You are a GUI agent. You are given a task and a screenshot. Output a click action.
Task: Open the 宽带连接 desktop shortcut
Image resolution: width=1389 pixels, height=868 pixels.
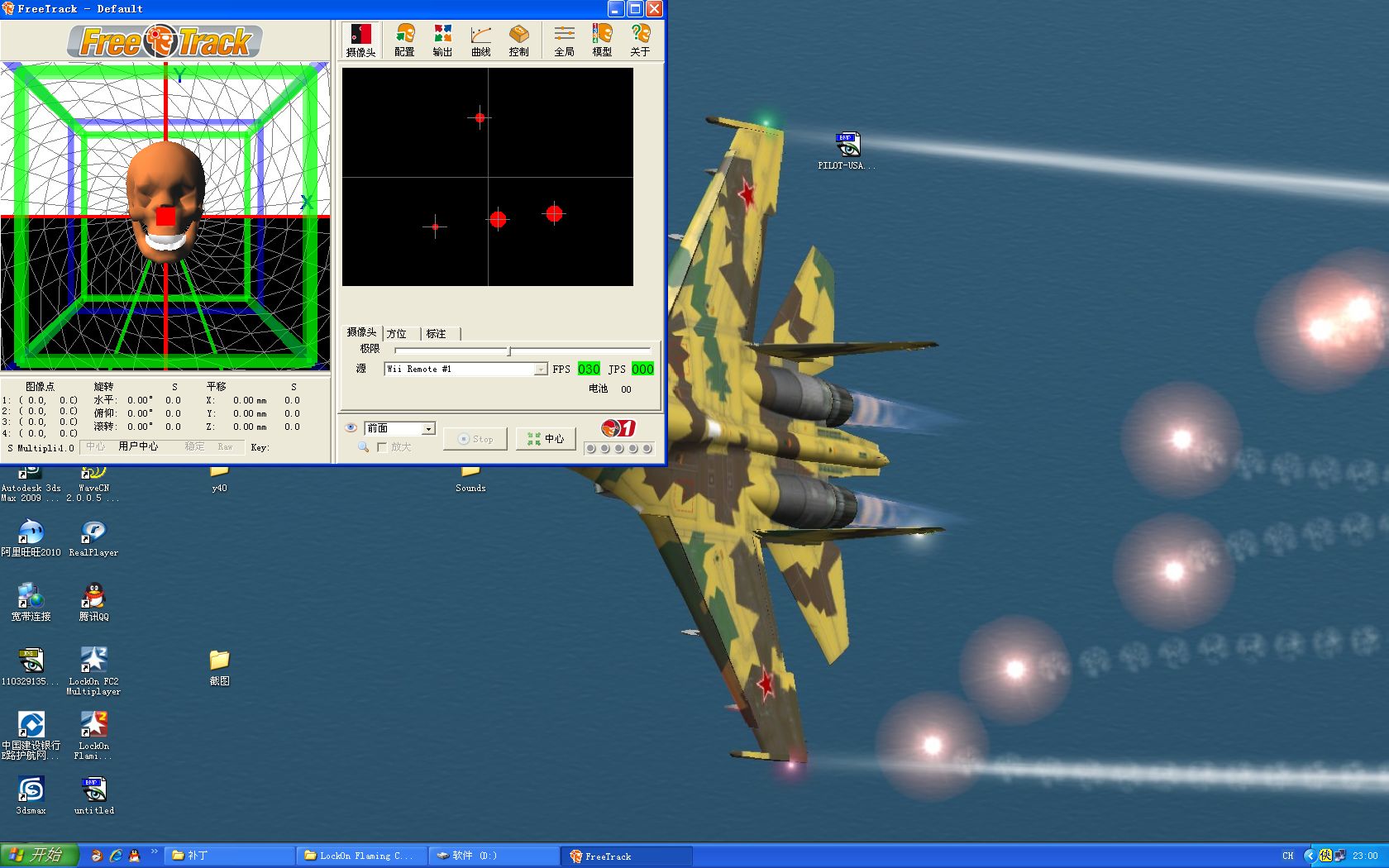(31, 603)
